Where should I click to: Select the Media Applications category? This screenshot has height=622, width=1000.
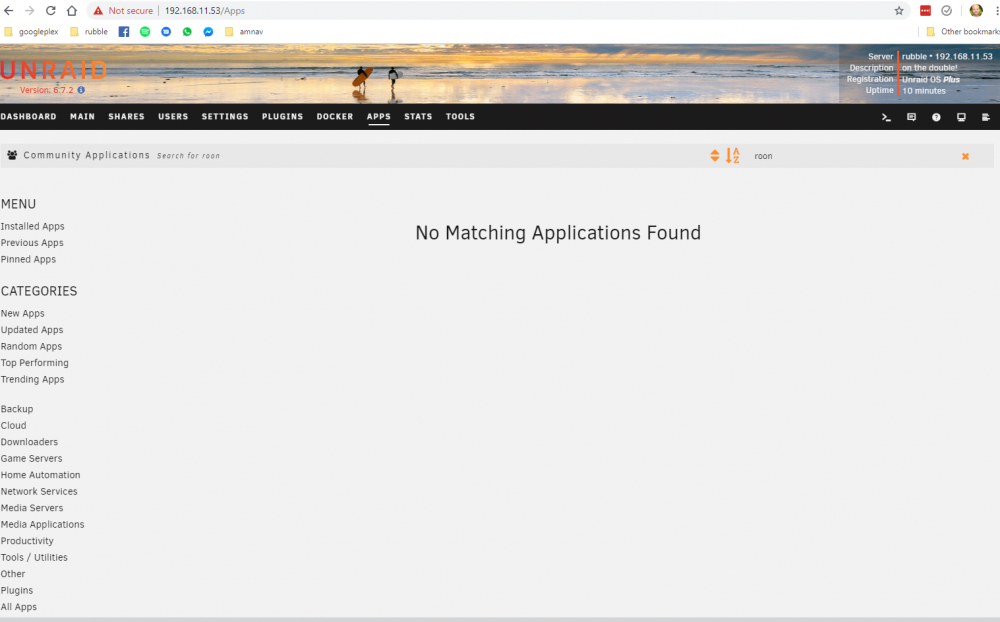[x=42, y=524]
